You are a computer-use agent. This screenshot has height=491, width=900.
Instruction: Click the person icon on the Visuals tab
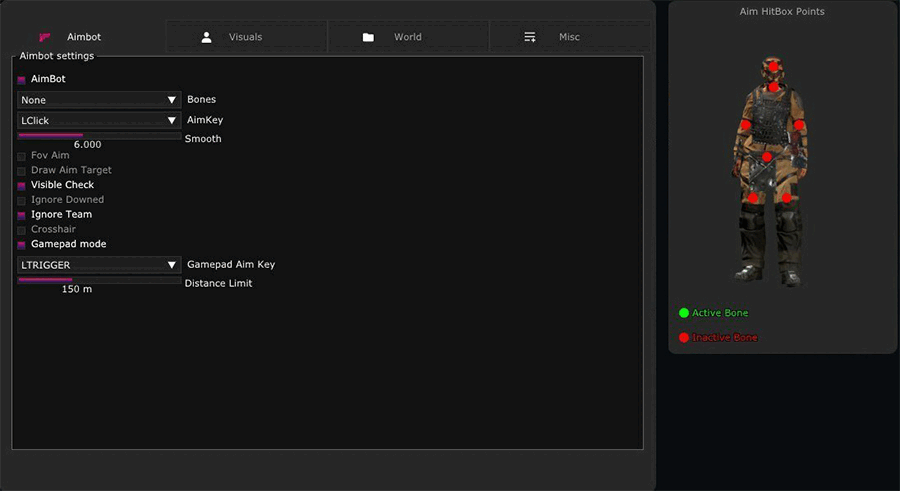206,37
